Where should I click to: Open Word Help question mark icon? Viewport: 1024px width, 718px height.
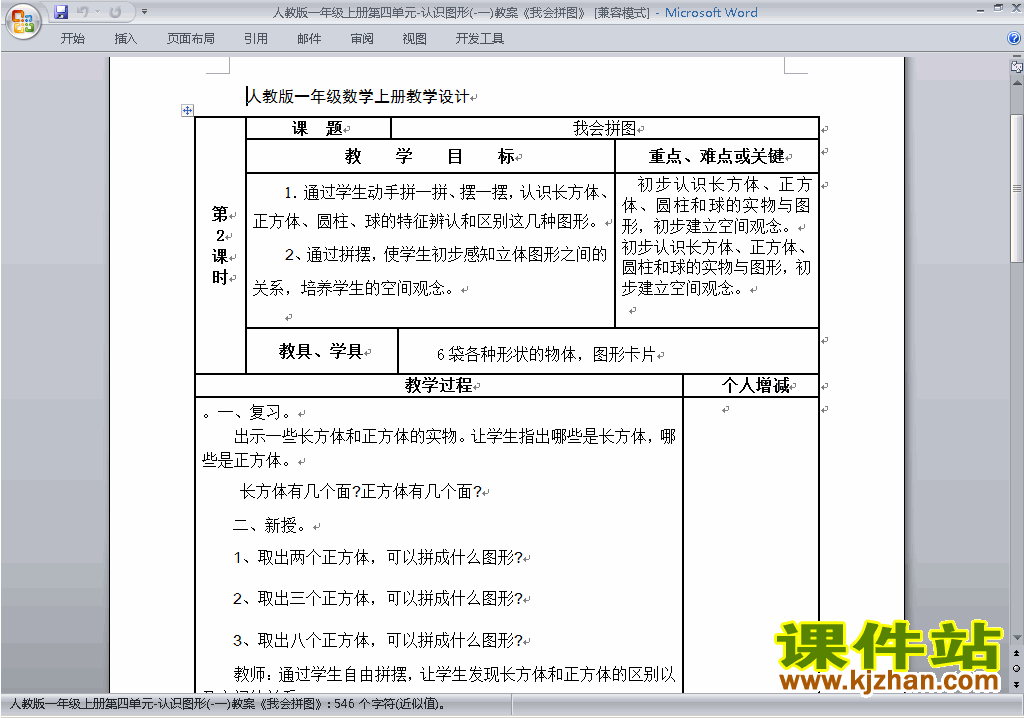click(1014, 38)
